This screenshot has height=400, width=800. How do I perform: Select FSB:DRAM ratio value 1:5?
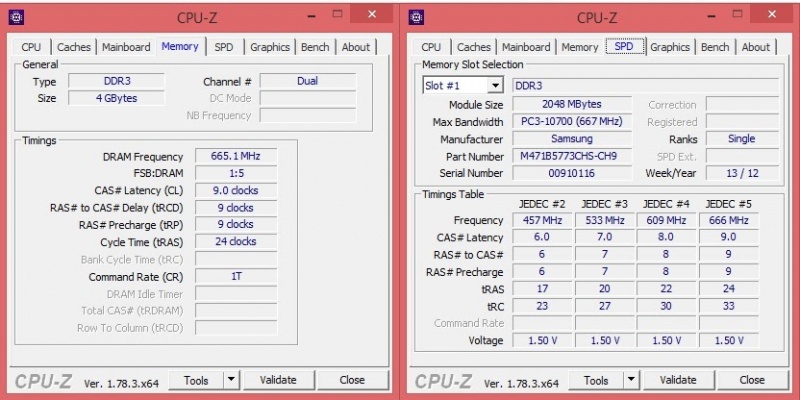(236, 173)
